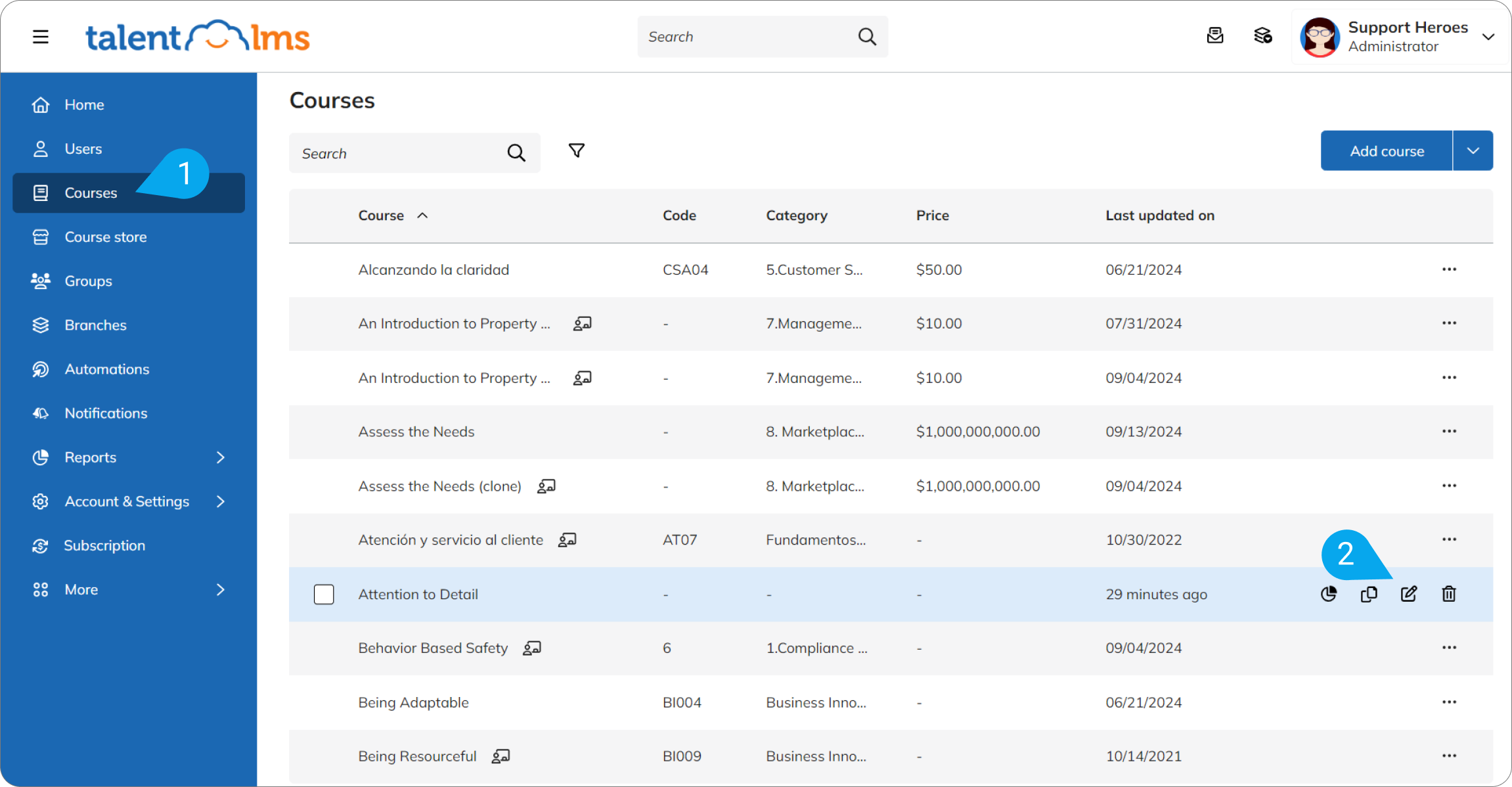Sort by the Price column header
The image size is (1512, 787).
(x=933, y=215)
